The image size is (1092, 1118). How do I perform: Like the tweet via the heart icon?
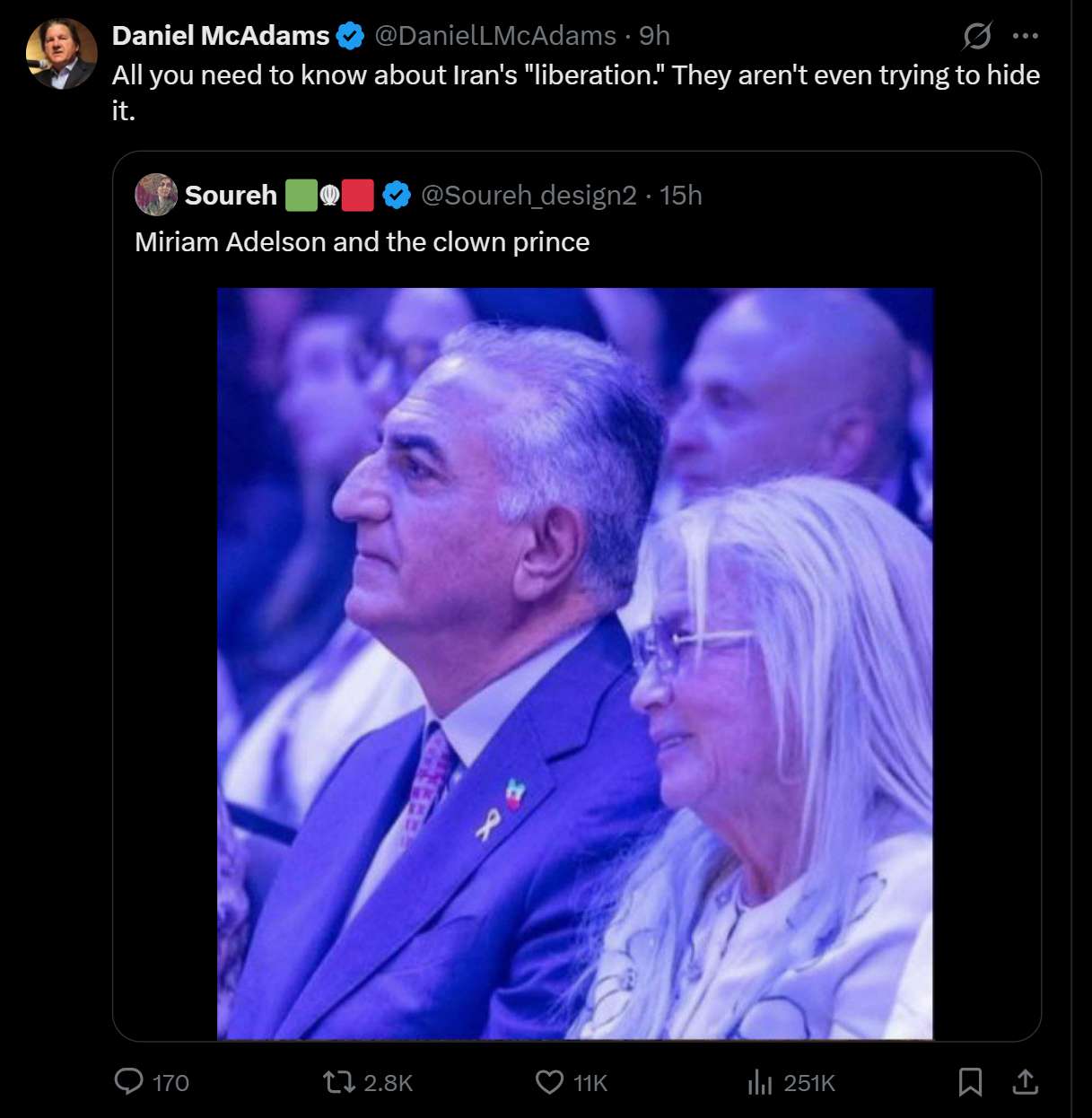coord(549,1082)
